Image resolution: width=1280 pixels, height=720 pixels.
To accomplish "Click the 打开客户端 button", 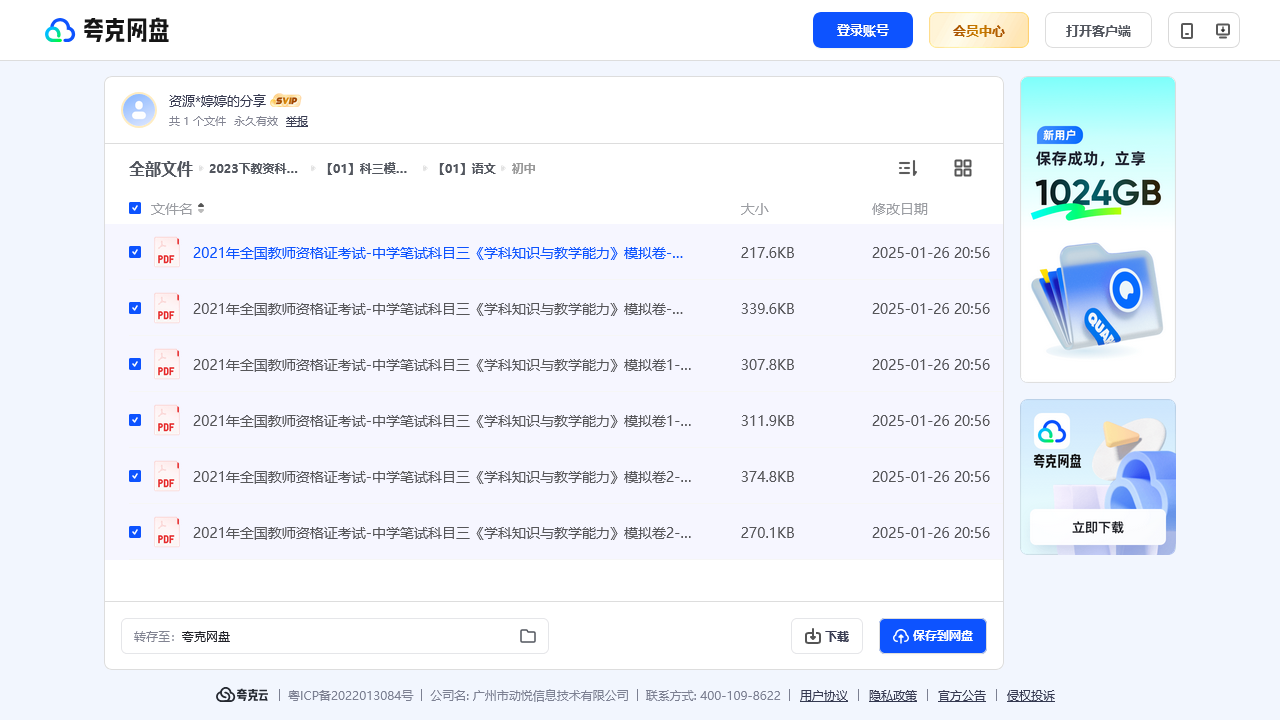I will pos(1098,30).
